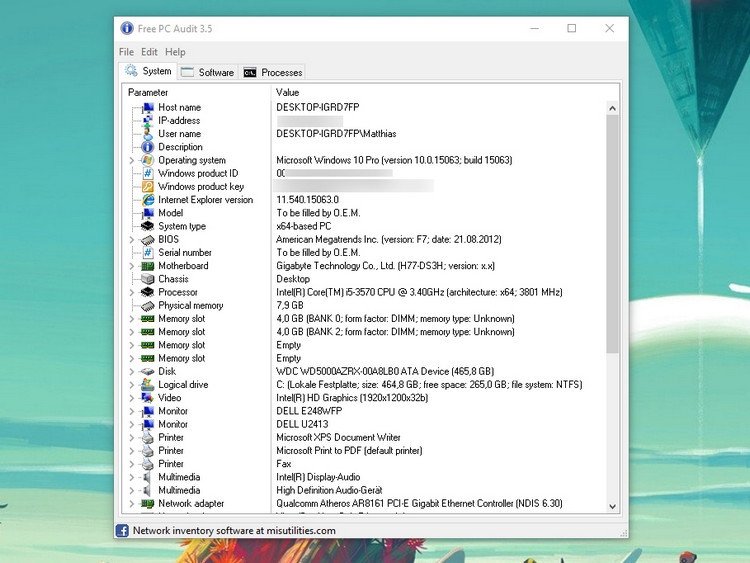Expand the DELL U2413 Monitor node

click(x=132, y=424)
